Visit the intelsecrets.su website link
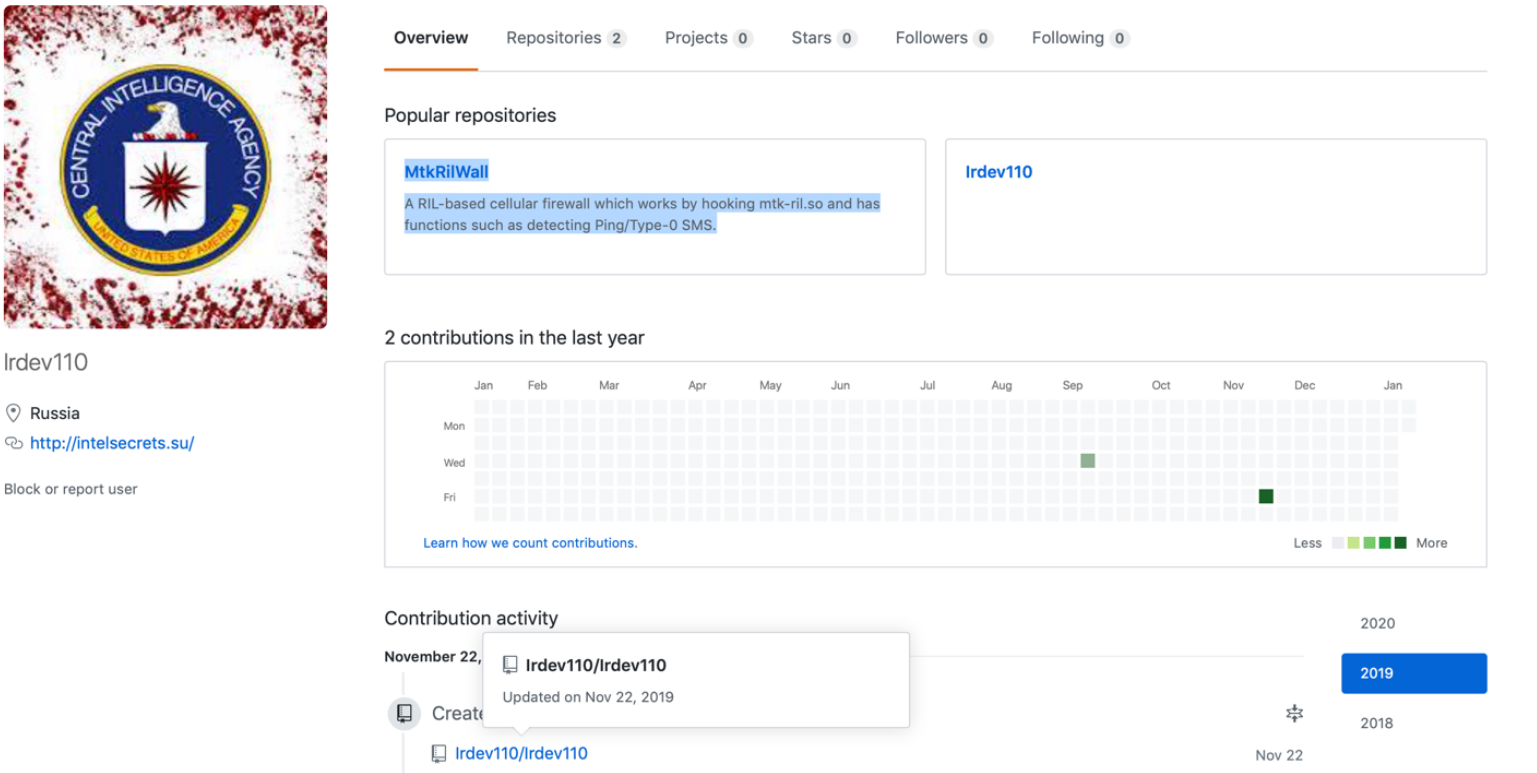This screenshot has width=1537, height=773. (x=112, y=443)
